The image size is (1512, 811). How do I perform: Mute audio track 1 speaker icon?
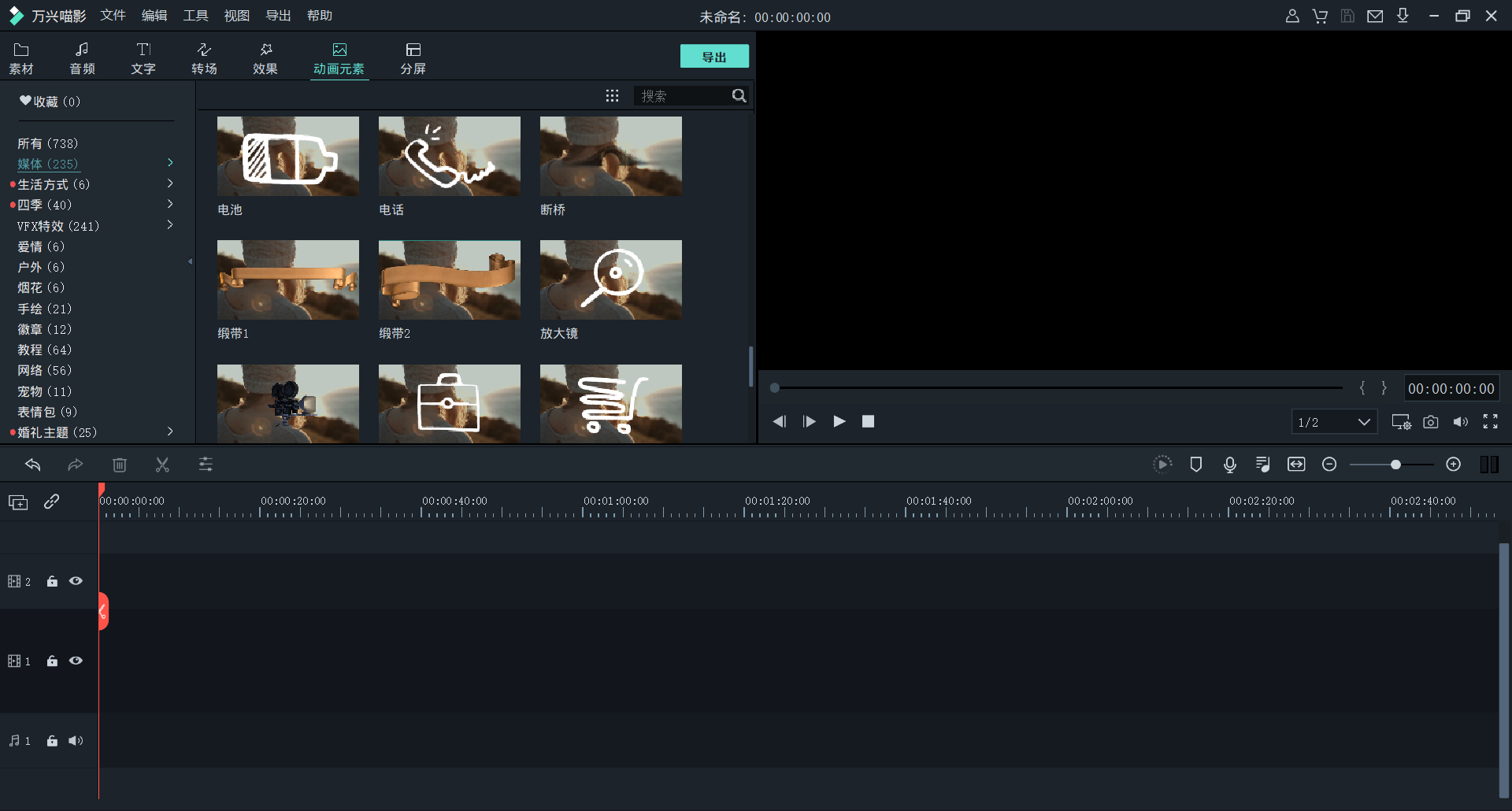click(76, 741)
